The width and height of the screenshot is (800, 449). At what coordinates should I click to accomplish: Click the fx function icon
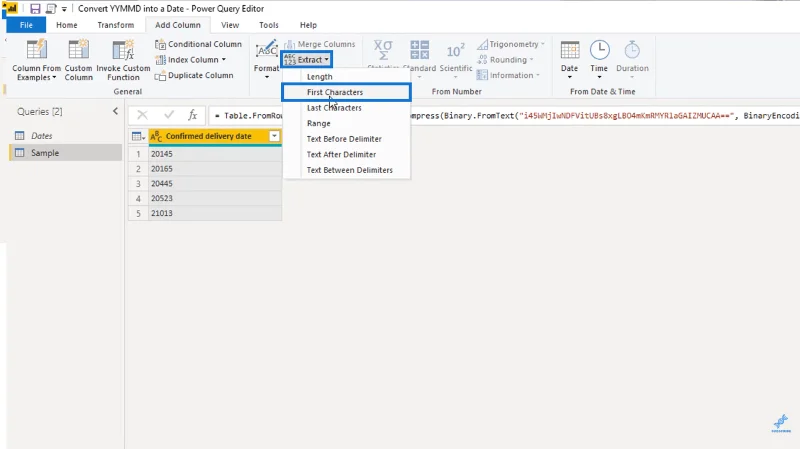[193, 115]
